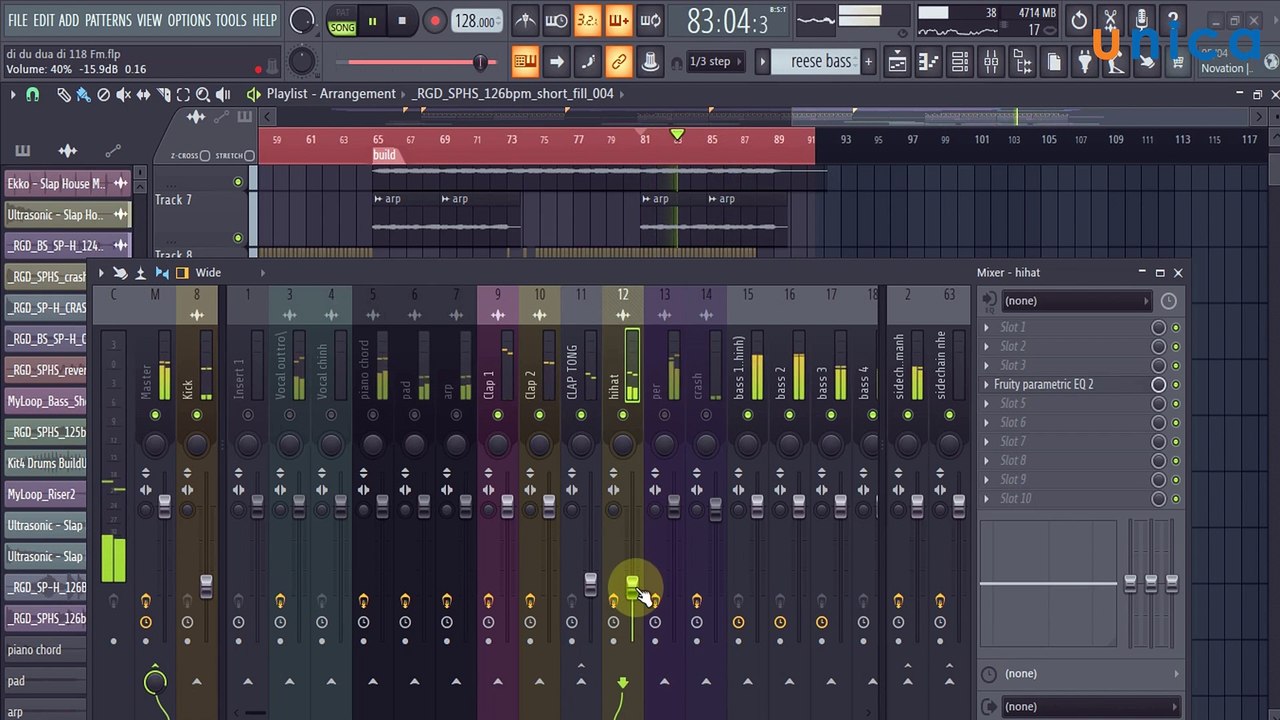Mute the Kick mixer track

(196, 414)
